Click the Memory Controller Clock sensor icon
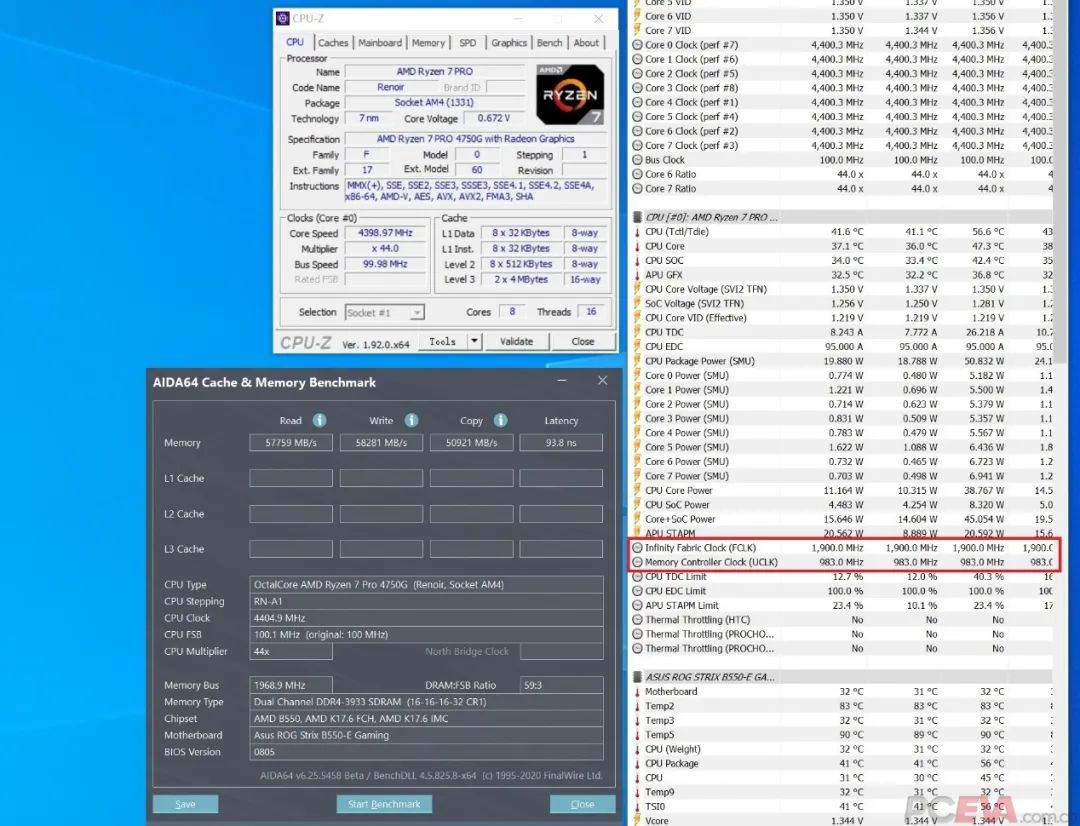1080x826 pixels. coord(638,562)
